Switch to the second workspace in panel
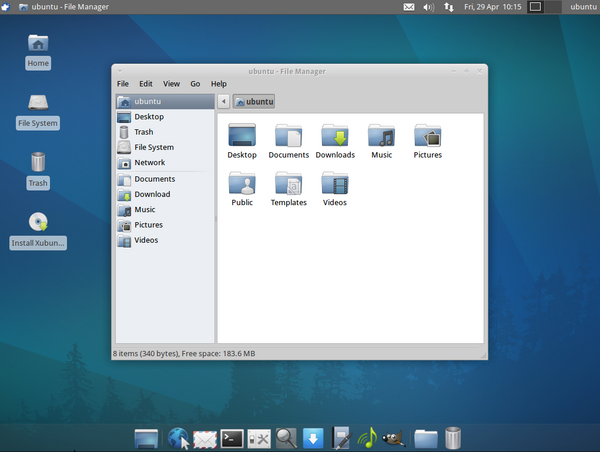Image resolution: width=600 pixels, height=452 pixels. [551, 7]
